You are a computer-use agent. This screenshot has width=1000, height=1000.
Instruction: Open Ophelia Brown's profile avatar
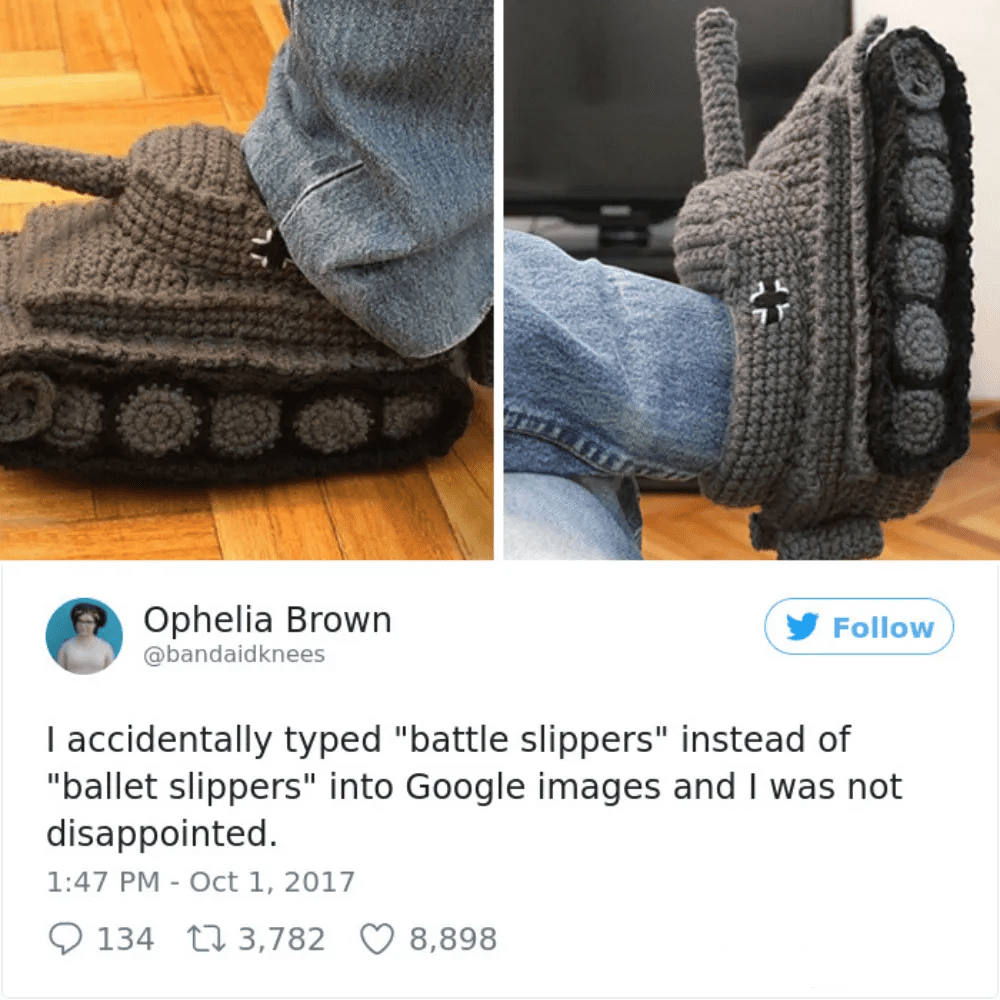pyautogui.click(x=84, y=635)
